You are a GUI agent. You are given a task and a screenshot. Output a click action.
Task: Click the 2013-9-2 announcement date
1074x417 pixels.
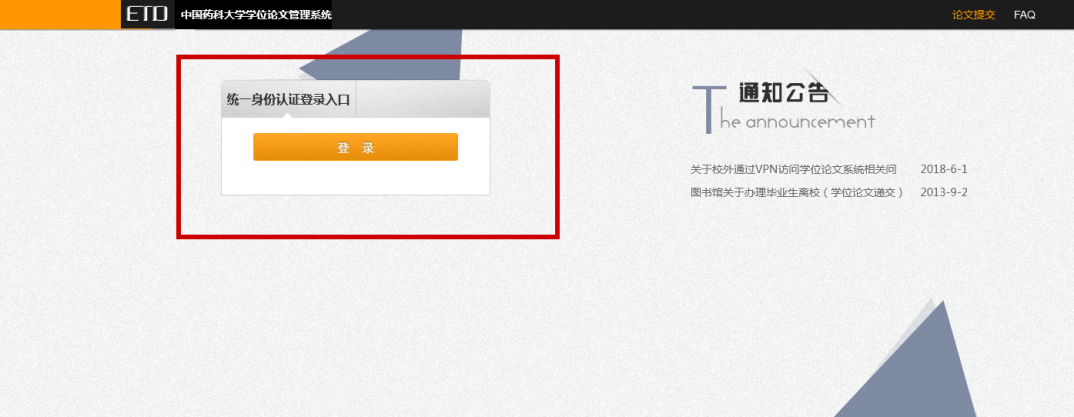(x=943, y=192)
